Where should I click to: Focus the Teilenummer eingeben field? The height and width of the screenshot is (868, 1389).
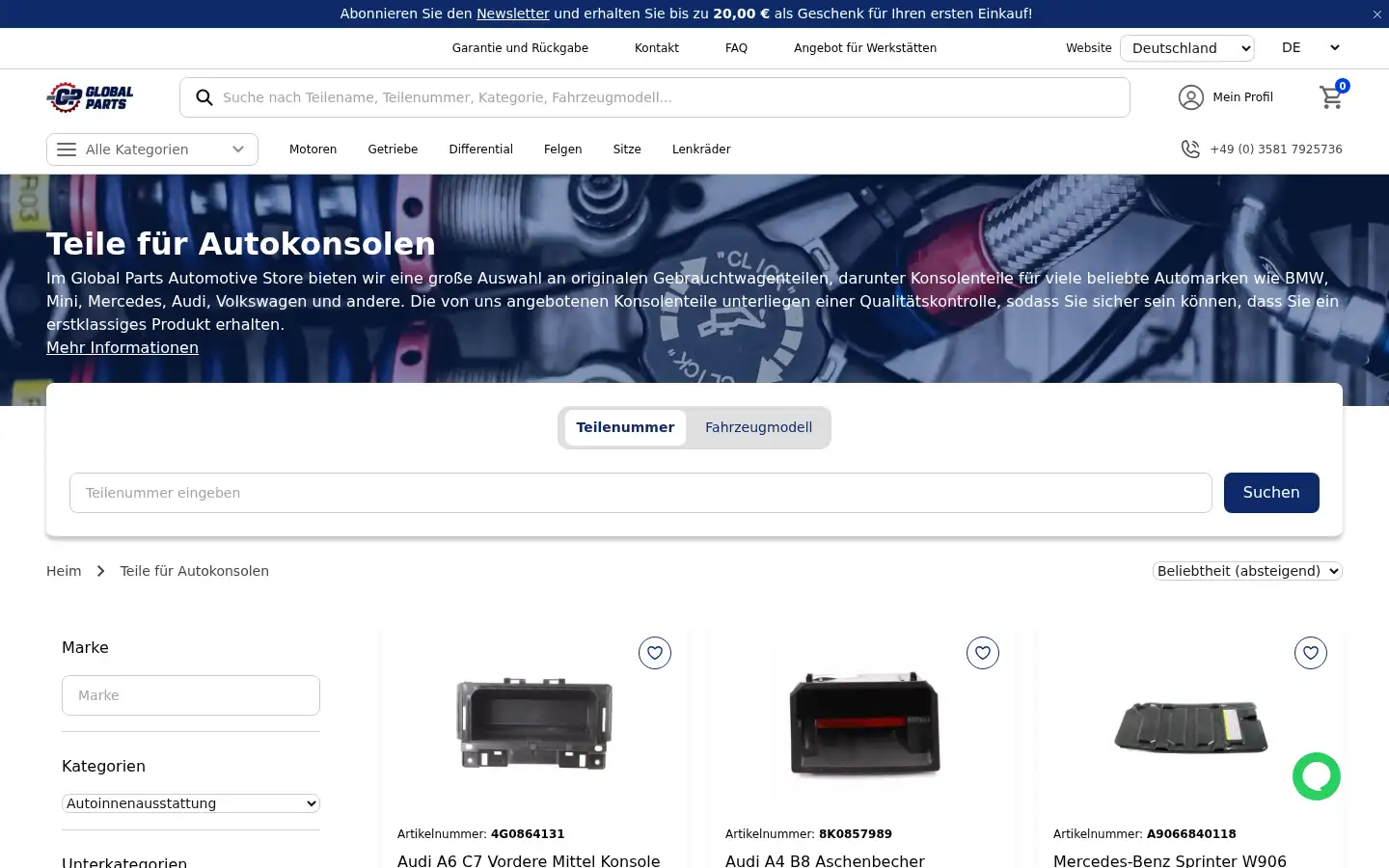pyautogui.click(x=640, y=493)
